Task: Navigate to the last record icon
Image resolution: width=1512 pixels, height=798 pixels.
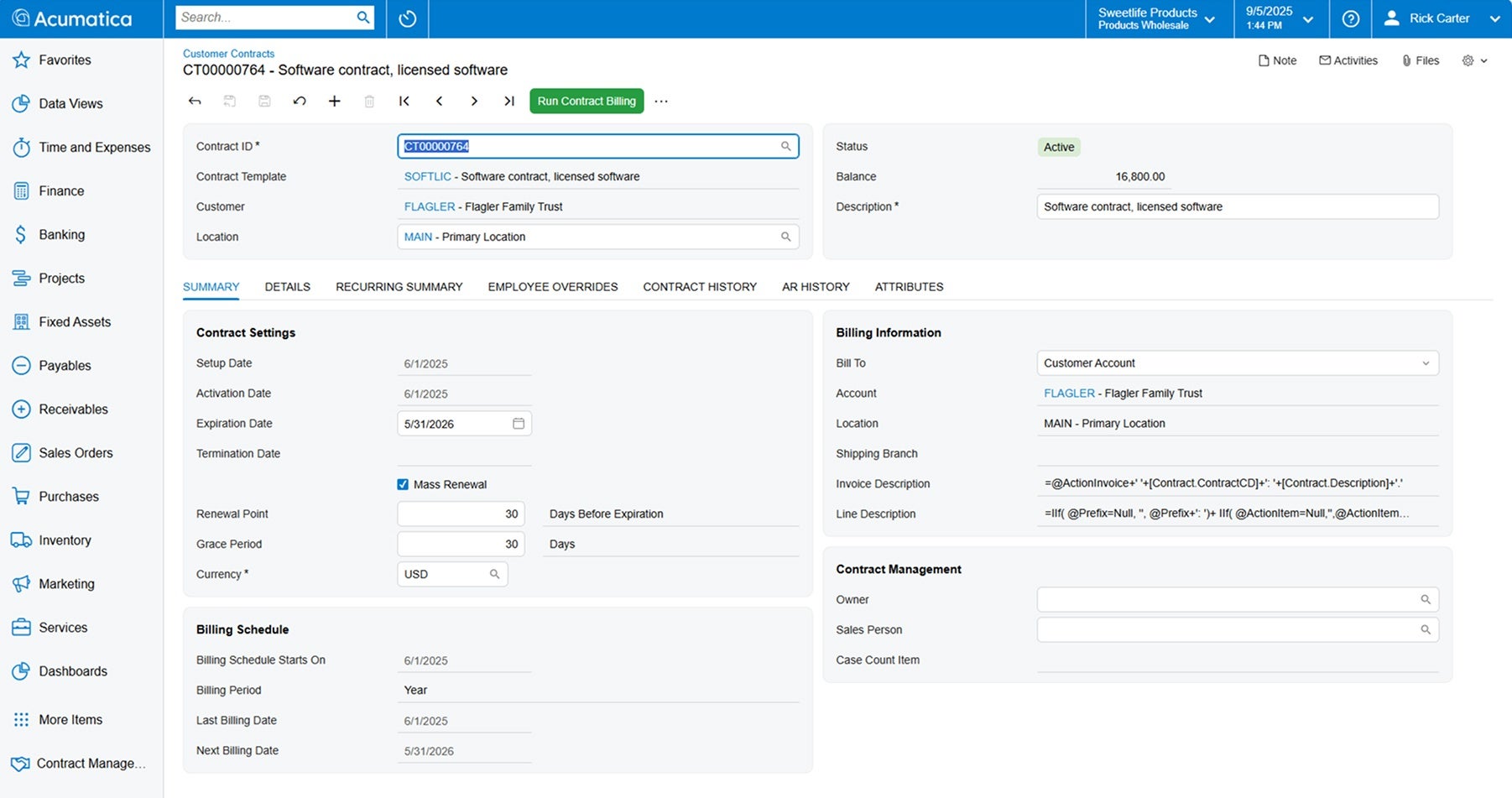Action: (508, 102)
